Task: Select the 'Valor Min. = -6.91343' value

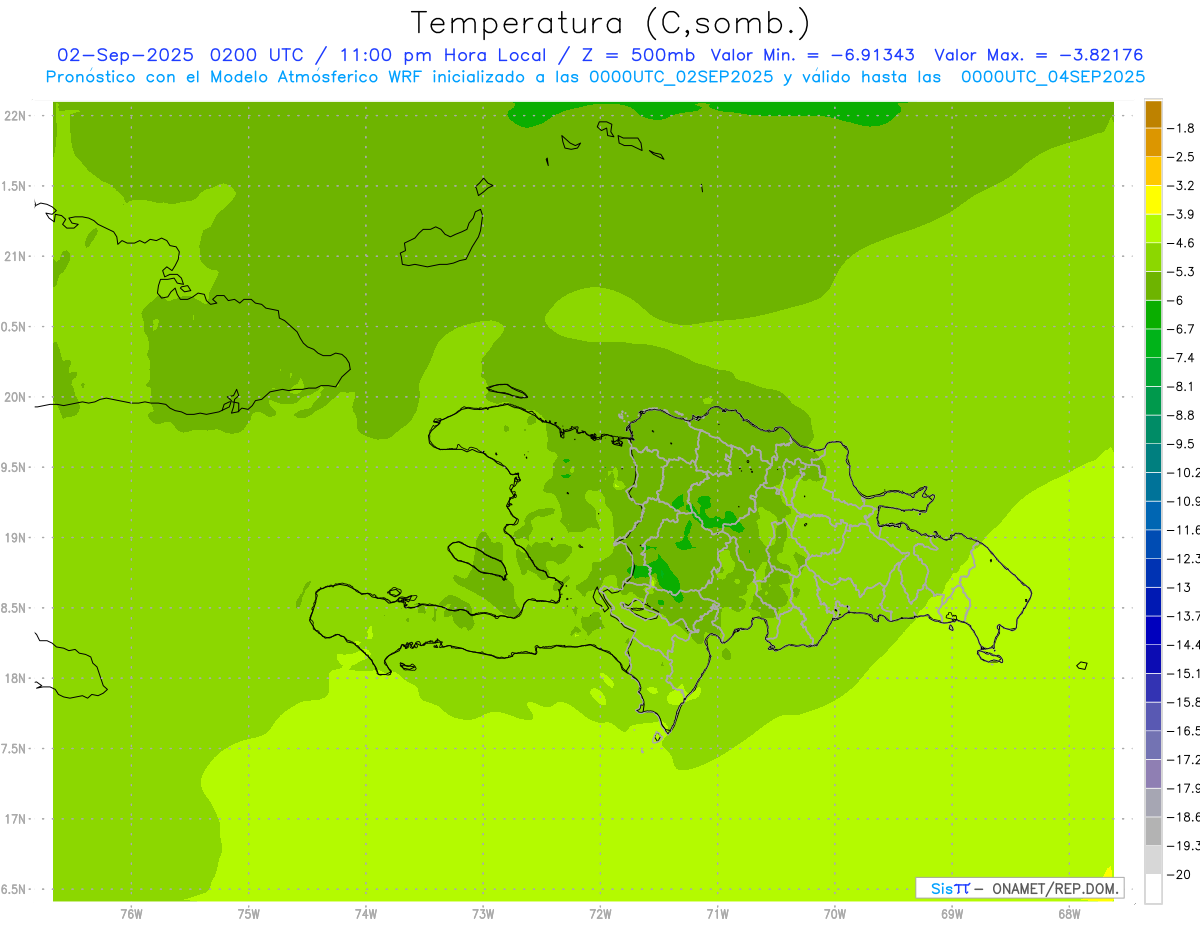Action: 812,55
